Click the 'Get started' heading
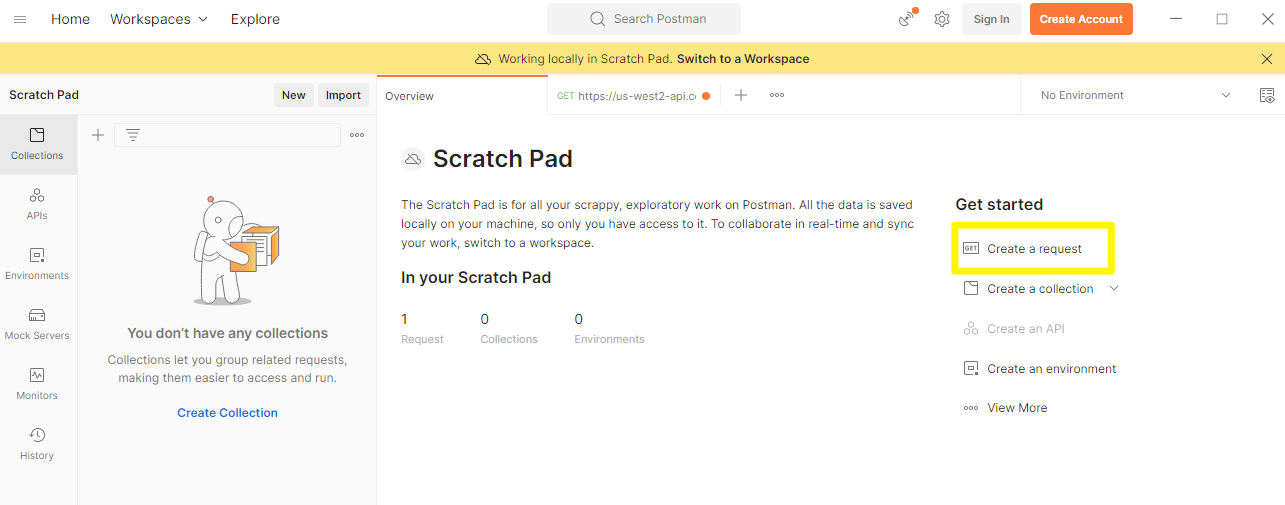 [x=999, y=204]
